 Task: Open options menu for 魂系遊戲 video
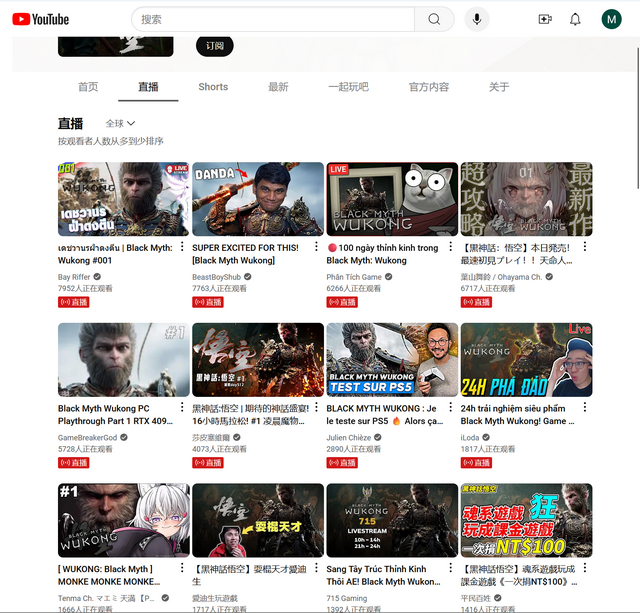[585, 568]
